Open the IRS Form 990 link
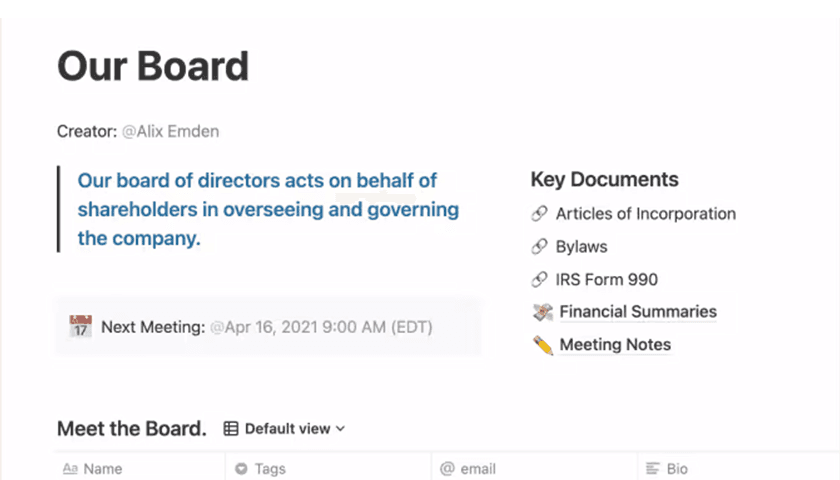 pos(606,280)
